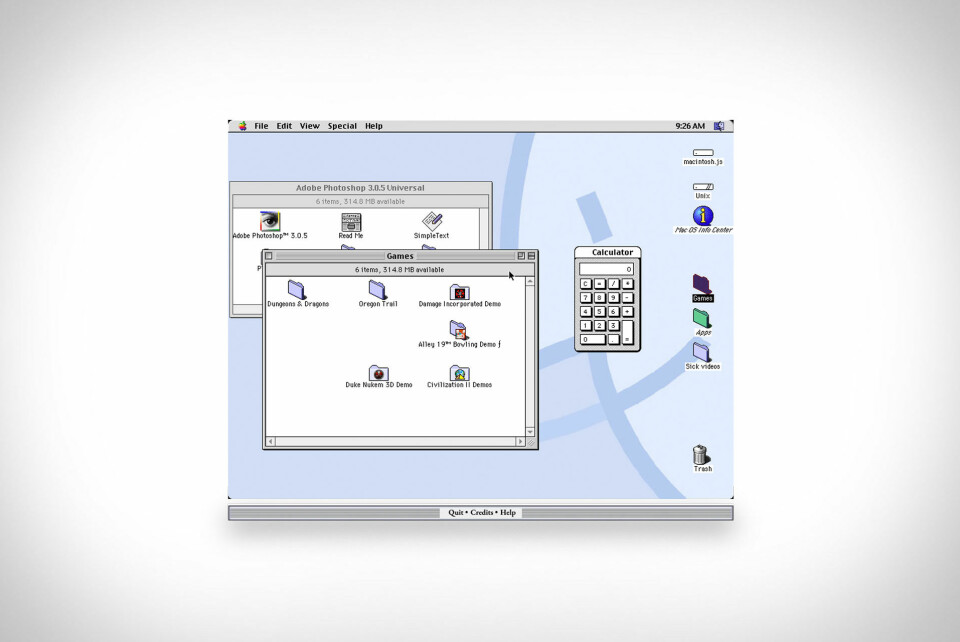
Task: Open the View menu
Action: 309,126
